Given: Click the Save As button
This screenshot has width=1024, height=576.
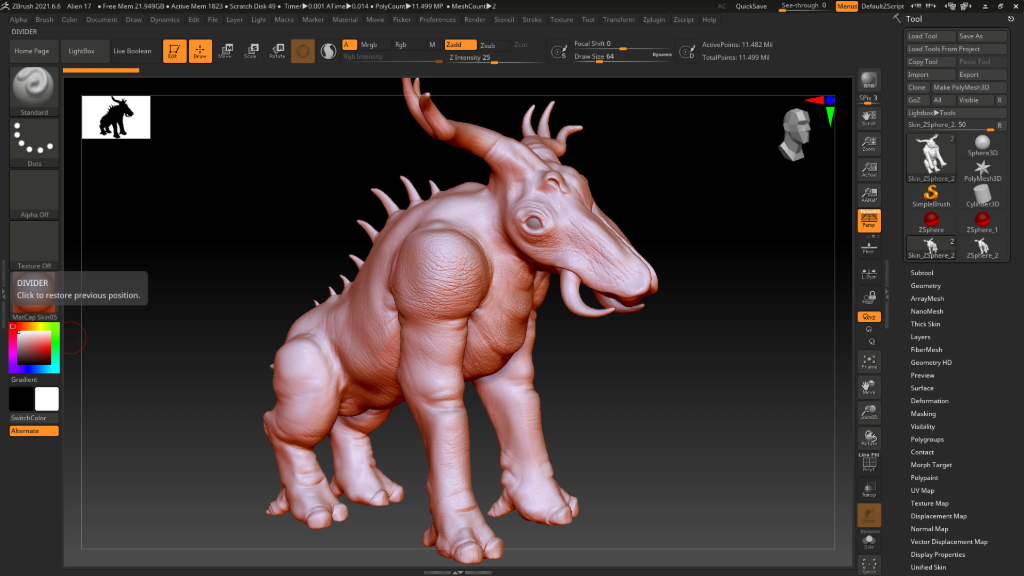Looking at the screenshot, I should click(982, 36).
